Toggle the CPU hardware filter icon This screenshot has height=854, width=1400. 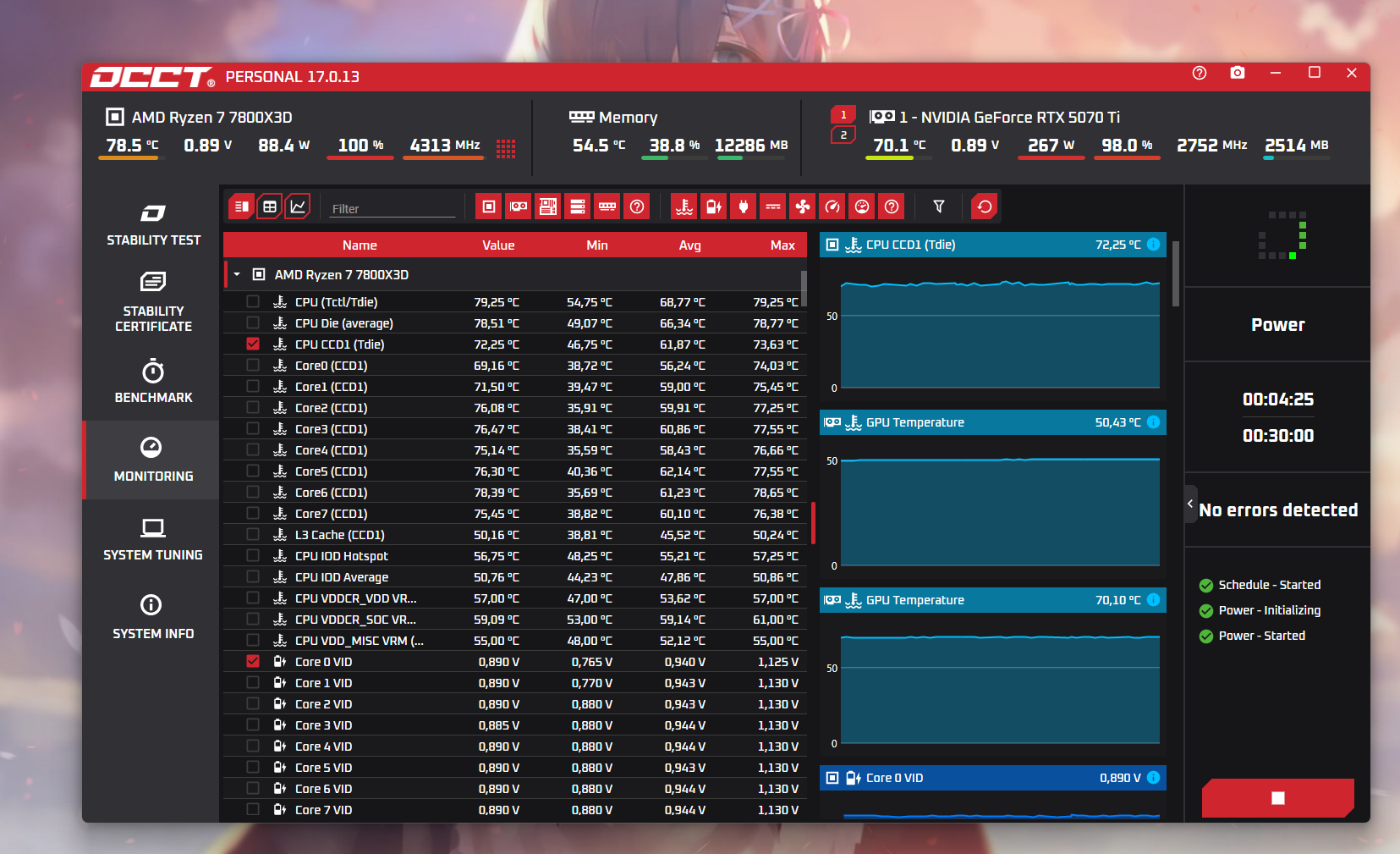pyautogui.click(x=489, y=207)
